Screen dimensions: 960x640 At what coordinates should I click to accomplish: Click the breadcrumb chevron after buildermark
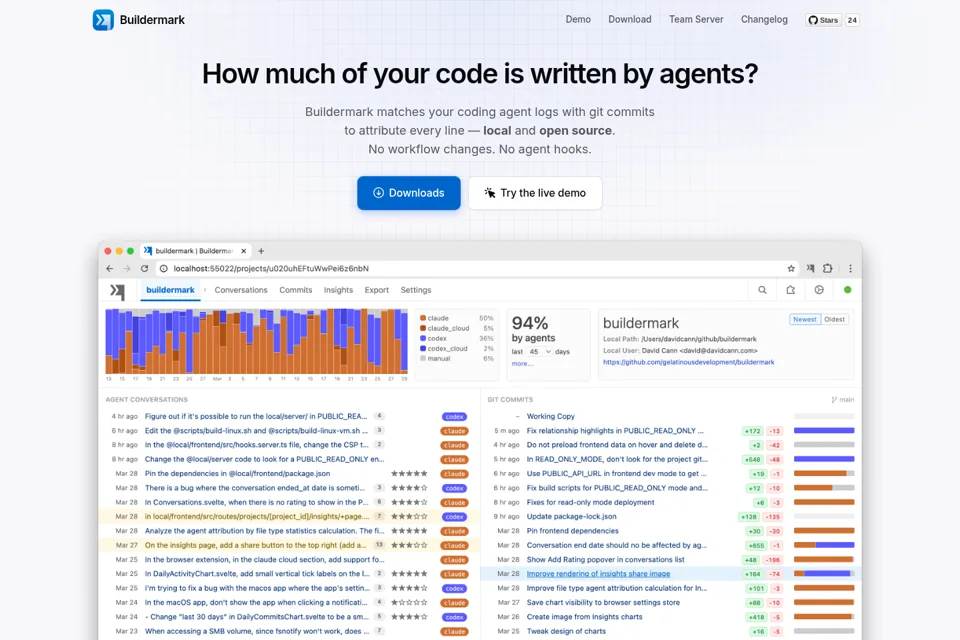click(x=204, y=290)
